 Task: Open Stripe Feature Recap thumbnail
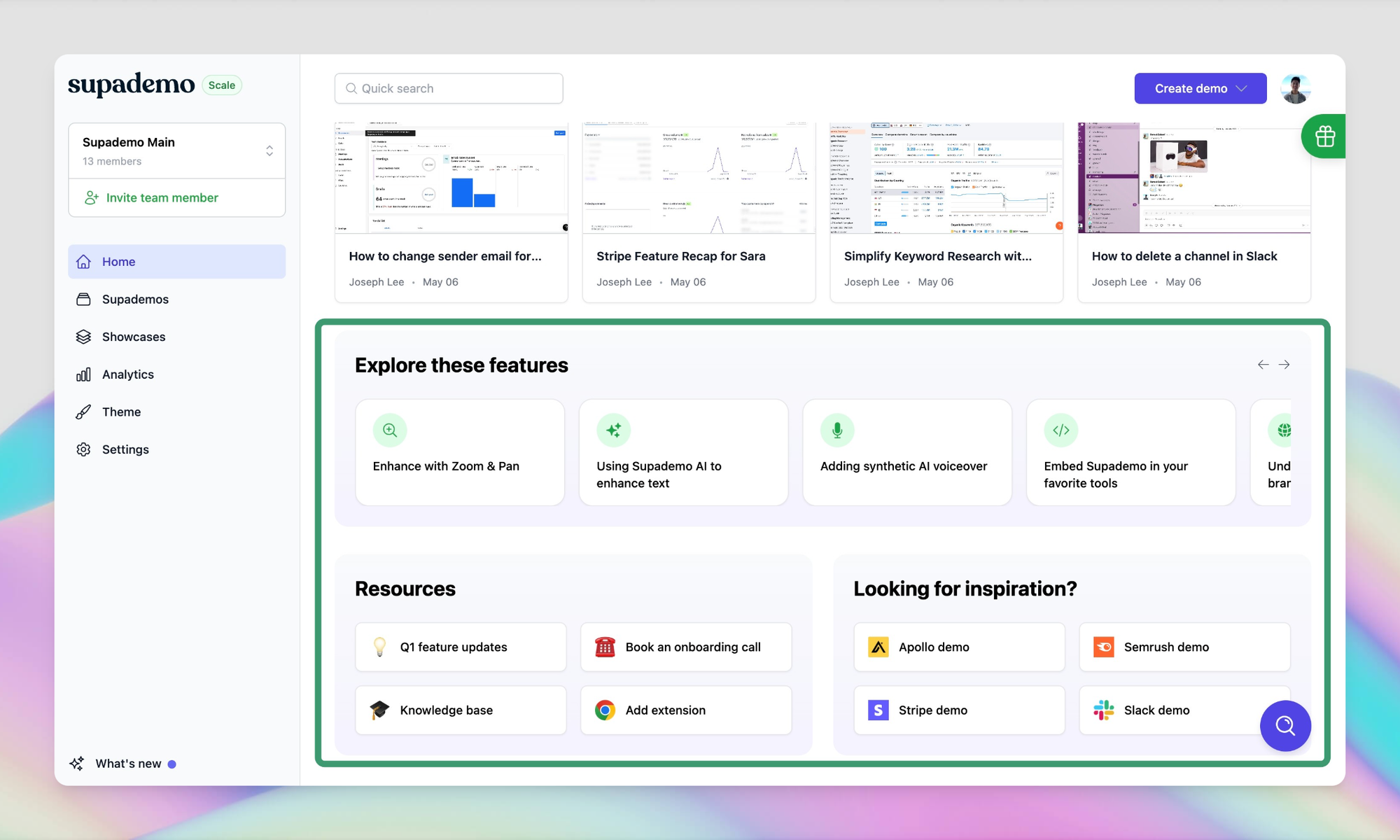(x=699, y=178)
